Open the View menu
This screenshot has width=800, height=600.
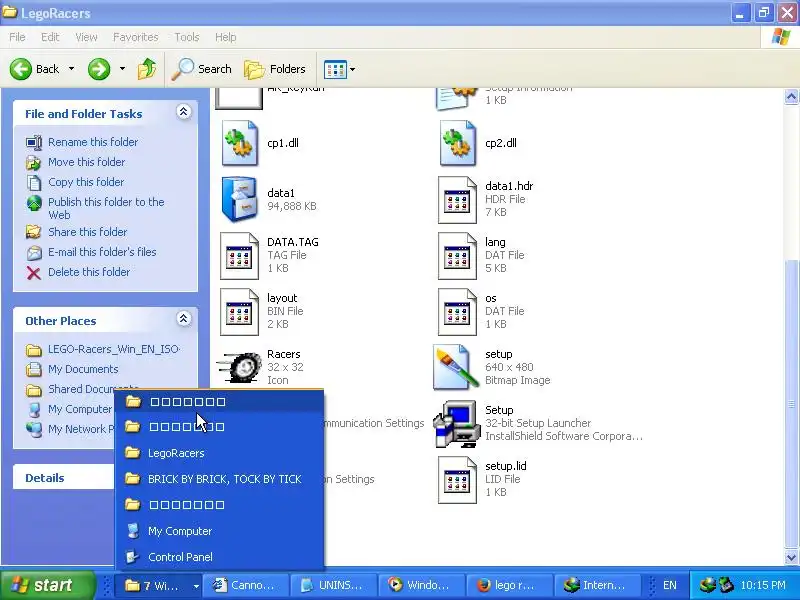coord(86,37)
